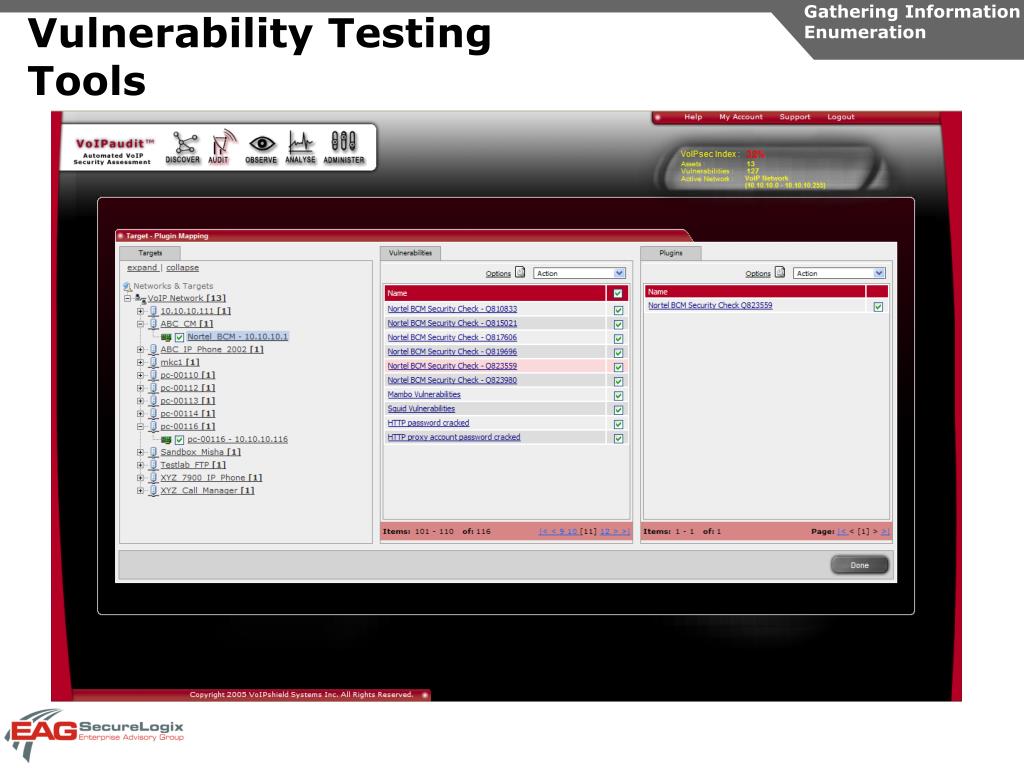Collapse the VoIP Network tree node
The height and width of the screenshot is (768, 1024).
127,298
